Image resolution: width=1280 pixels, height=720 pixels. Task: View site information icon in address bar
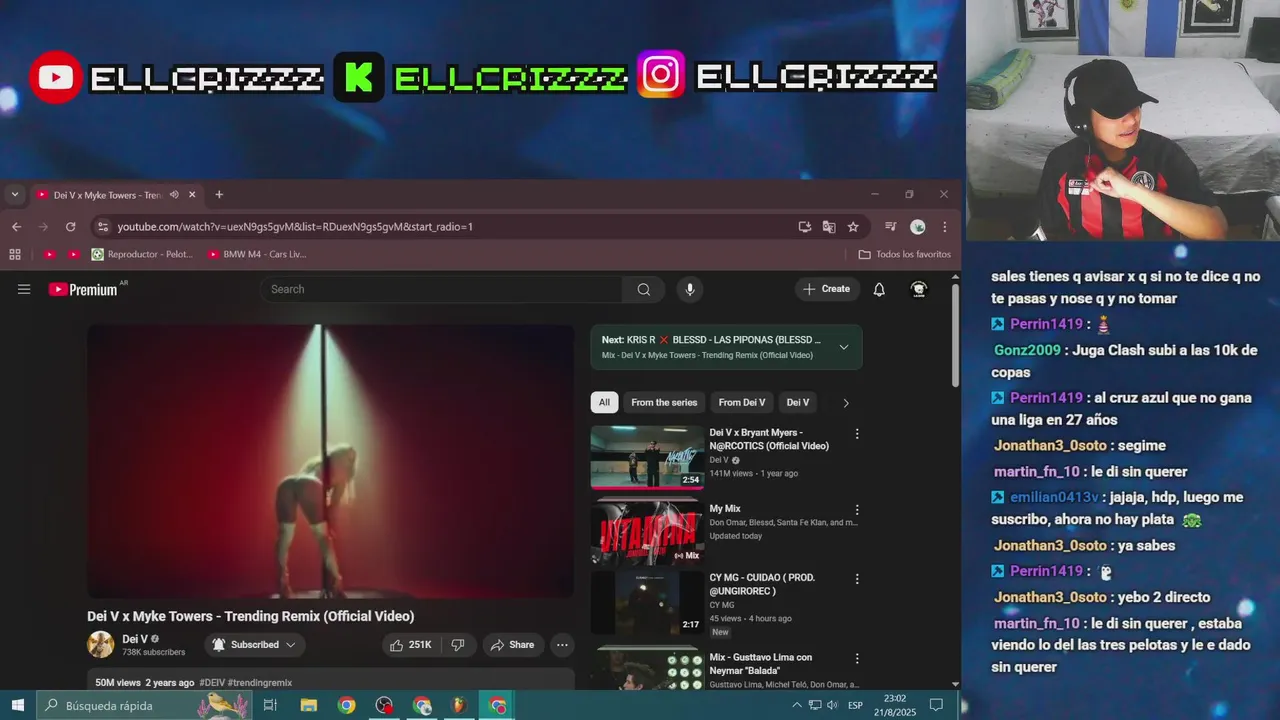(x=102, y=227)
